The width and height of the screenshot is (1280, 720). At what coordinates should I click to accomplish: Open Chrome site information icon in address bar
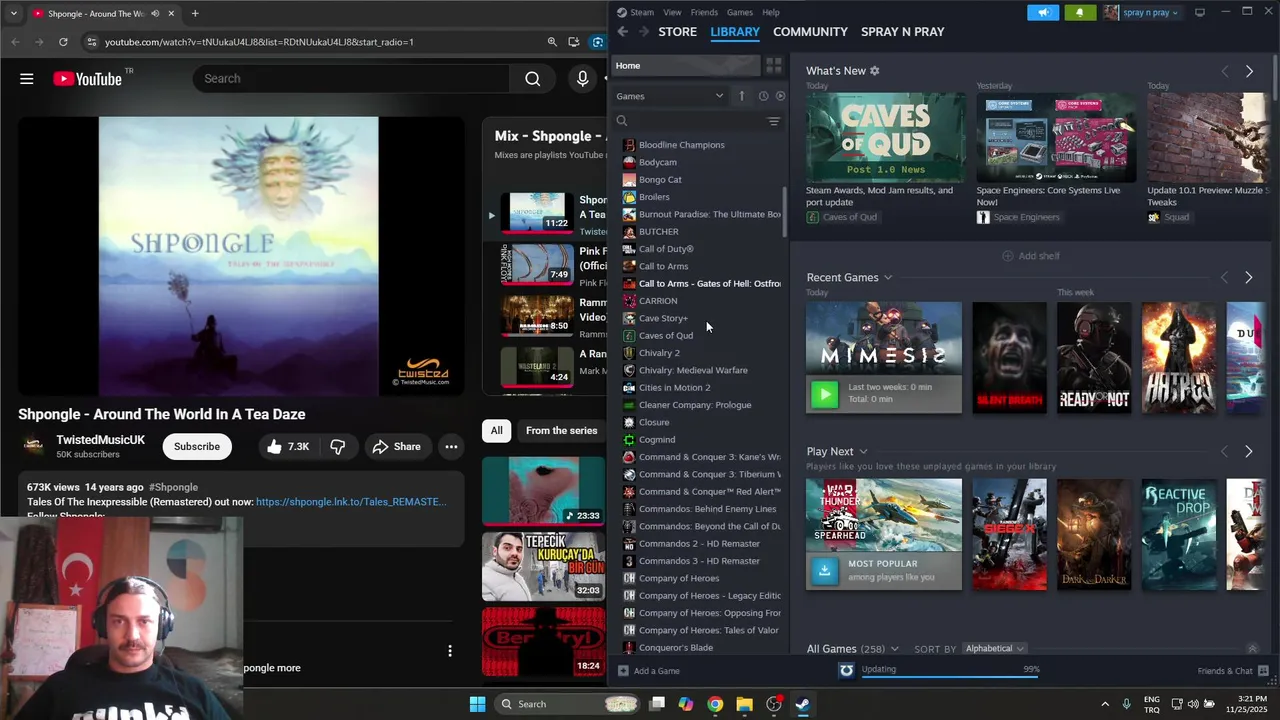click(91, 42)
